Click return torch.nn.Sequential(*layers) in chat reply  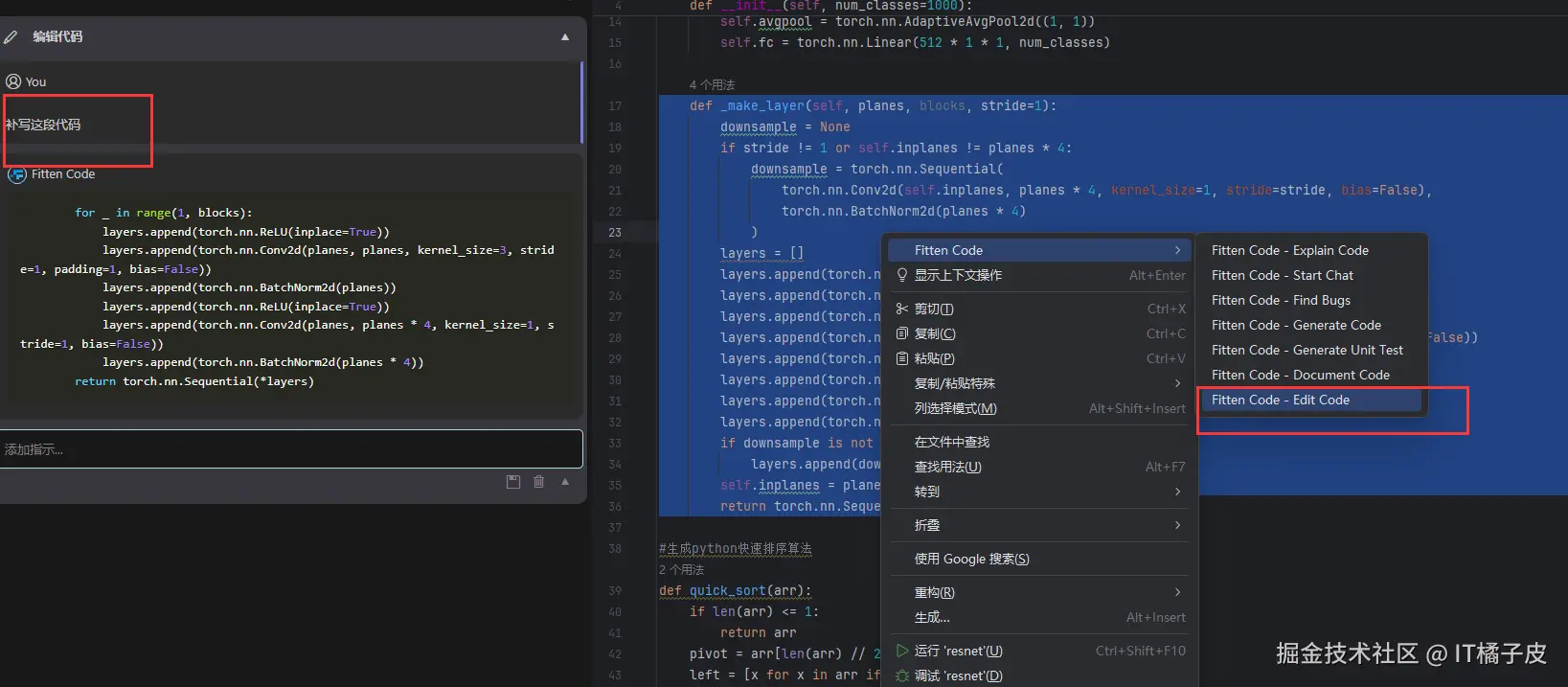pos(194,381)
